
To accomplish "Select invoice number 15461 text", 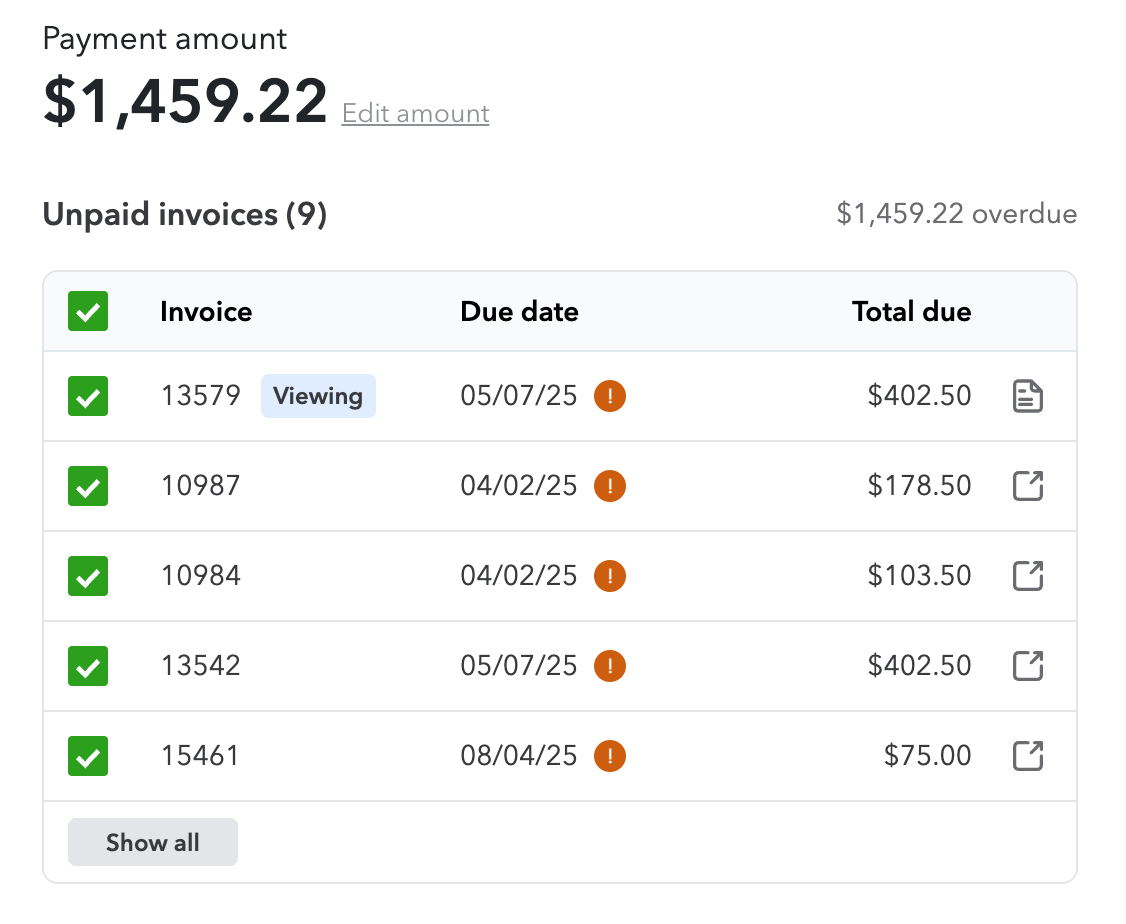I will point(200,756).
